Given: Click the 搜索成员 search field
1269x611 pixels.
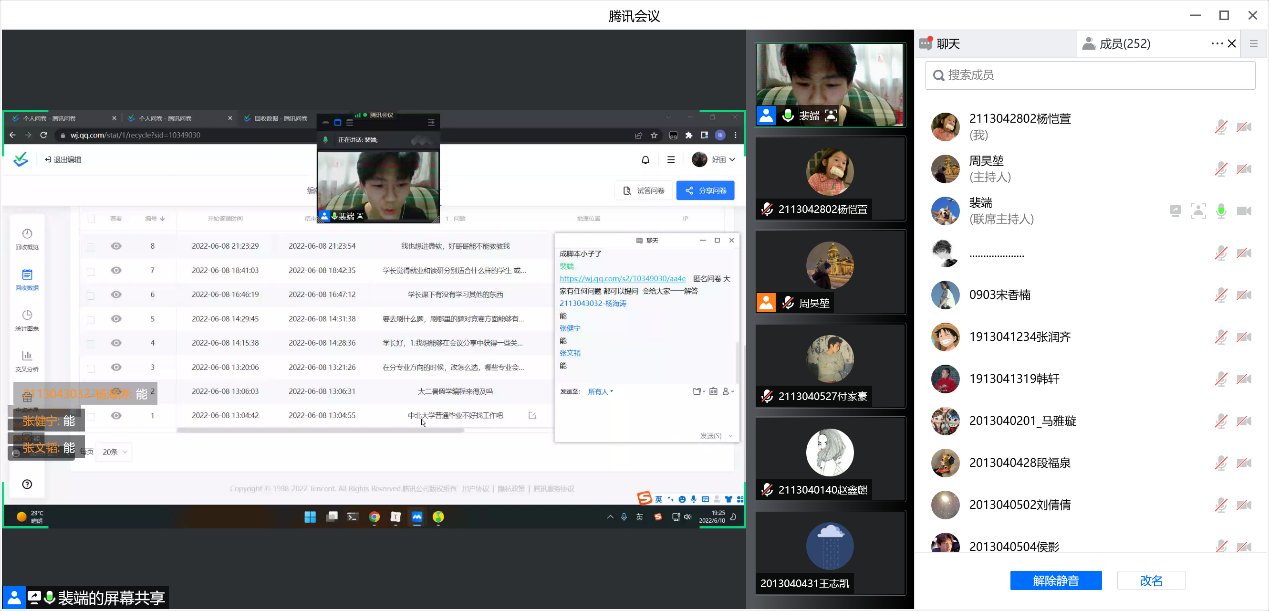Looking at the screenshot, I should [1090, 75].
